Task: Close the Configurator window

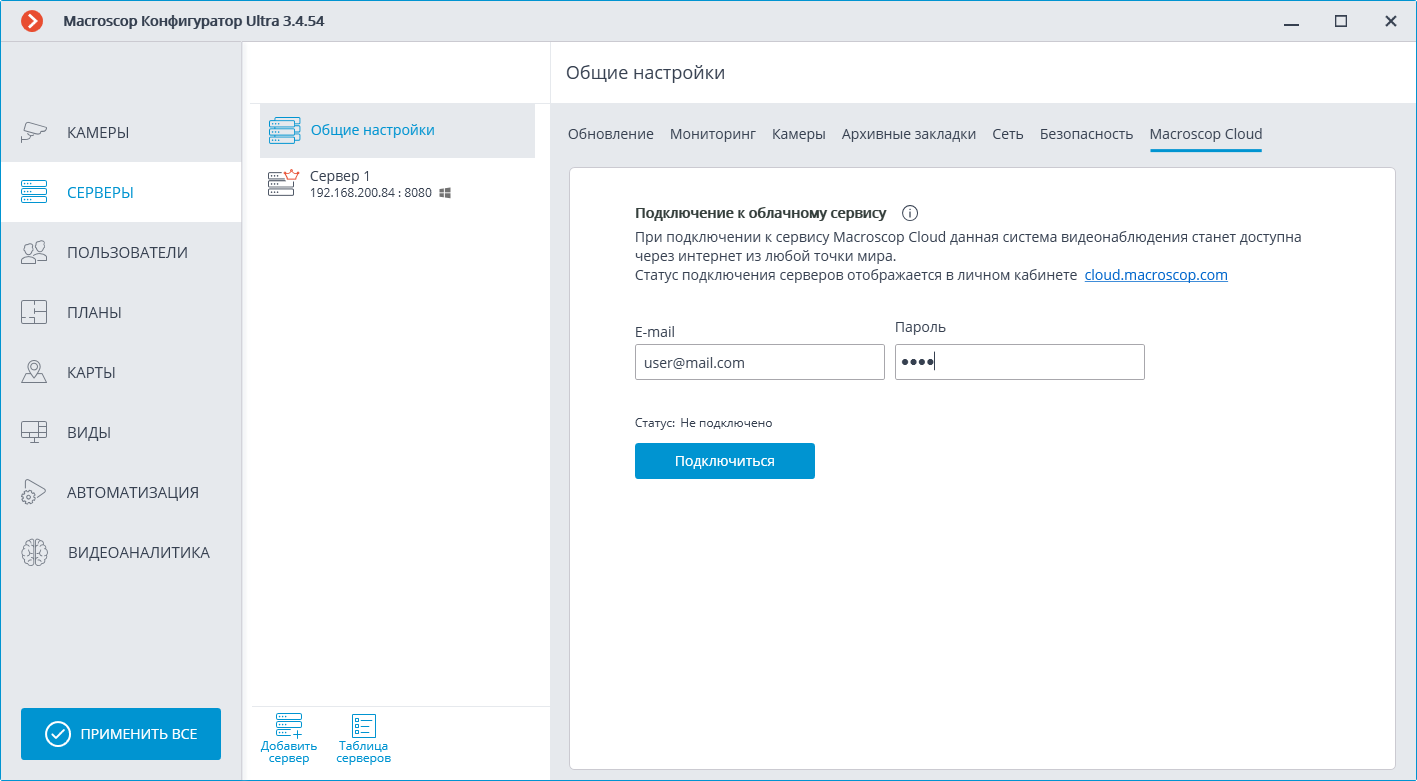Action: (x=1390, y=21)
